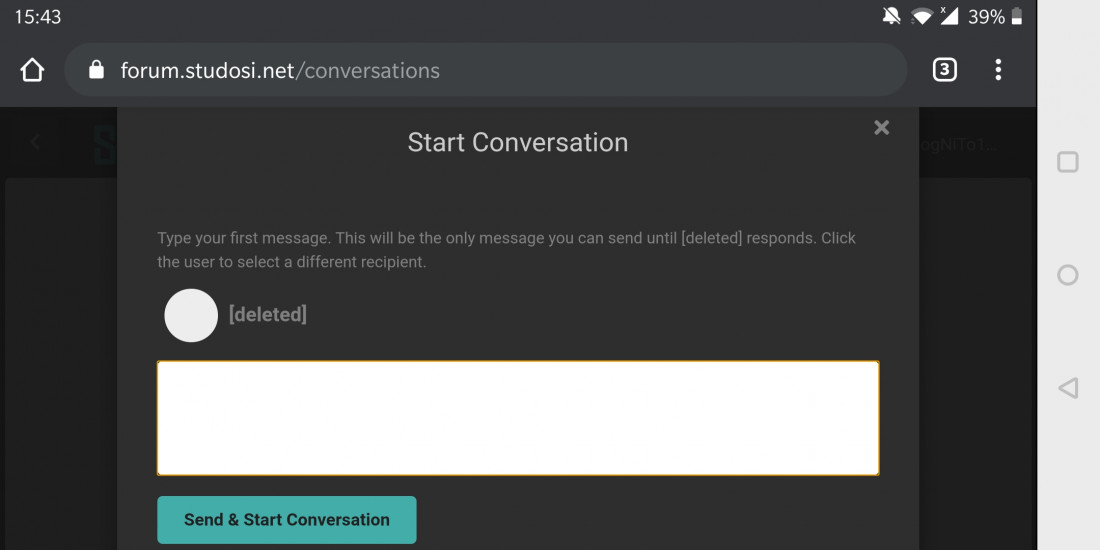This screenshot has height=550, width=1100.
Task: Tap the Android recents square button
Action: coord(1068,162)
